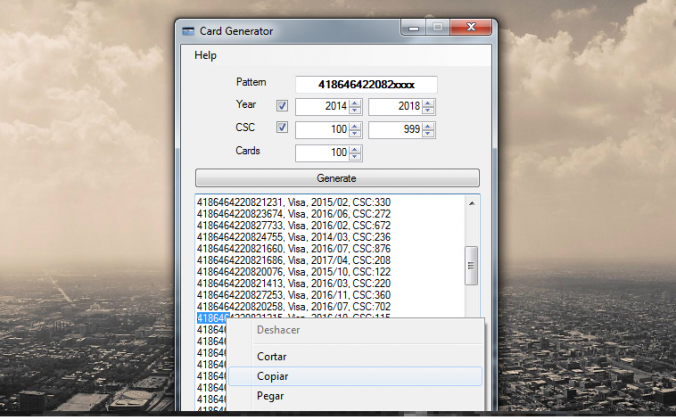Select Pegar in the context menu
The image size is (676, 420).
[x=270, y=396]
